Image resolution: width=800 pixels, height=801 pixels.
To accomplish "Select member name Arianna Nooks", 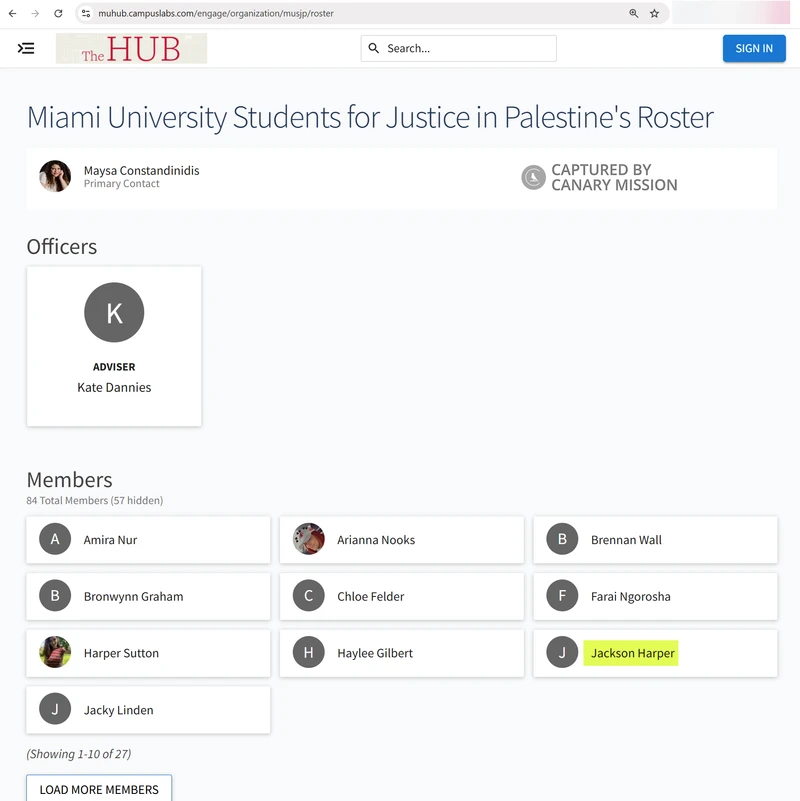I will [x=376, y=540].
